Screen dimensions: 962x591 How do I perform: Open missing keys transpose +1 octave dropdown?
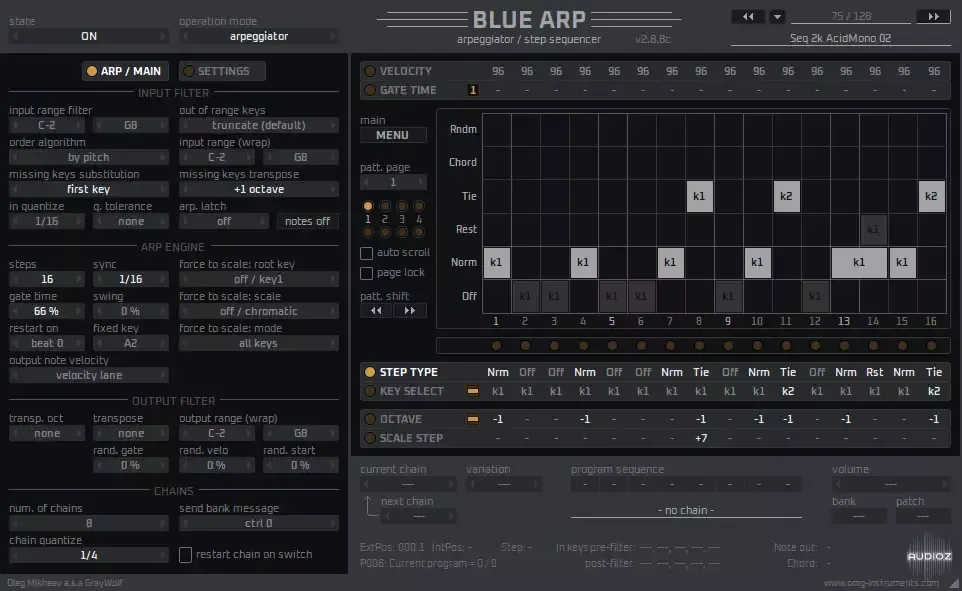coord(259,189)
